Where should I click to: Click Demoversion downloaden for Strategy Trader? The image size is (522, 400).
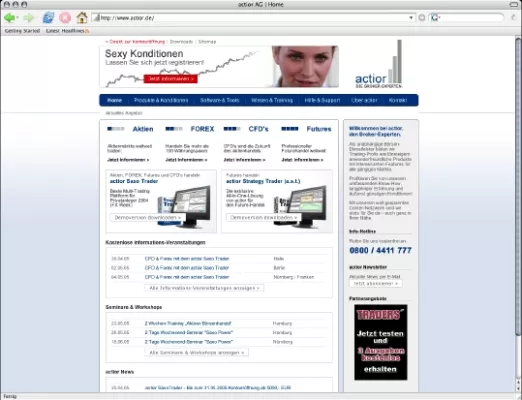[263, 218]
